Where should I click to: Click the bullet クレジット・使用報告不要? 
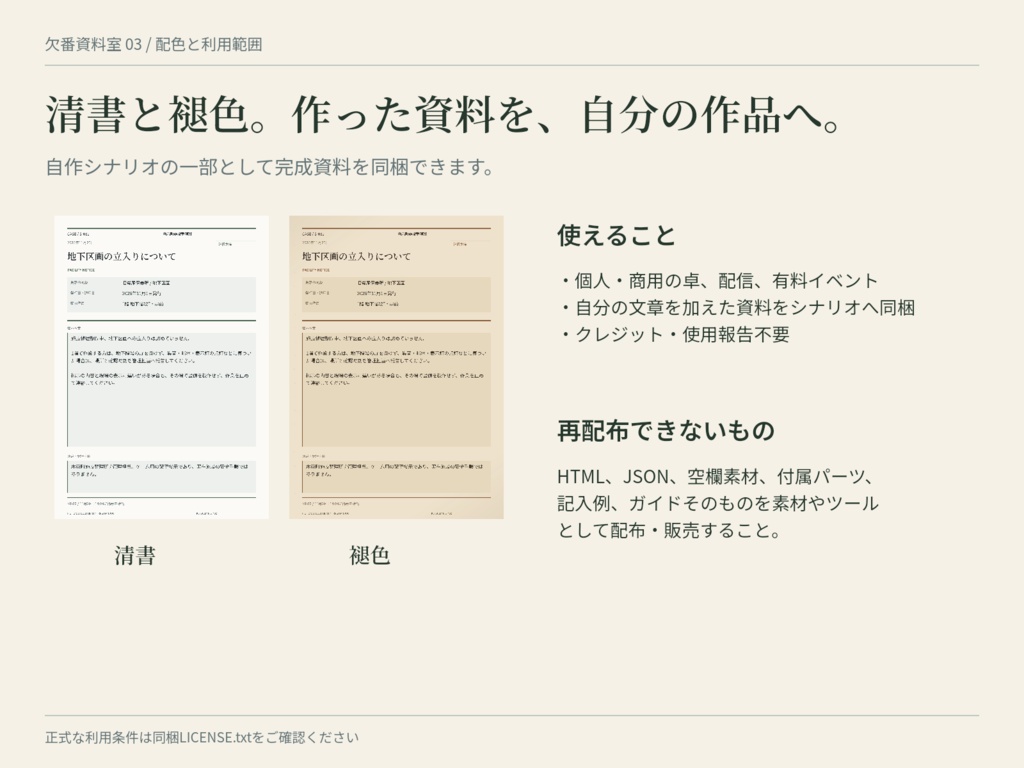click(674, 334)
